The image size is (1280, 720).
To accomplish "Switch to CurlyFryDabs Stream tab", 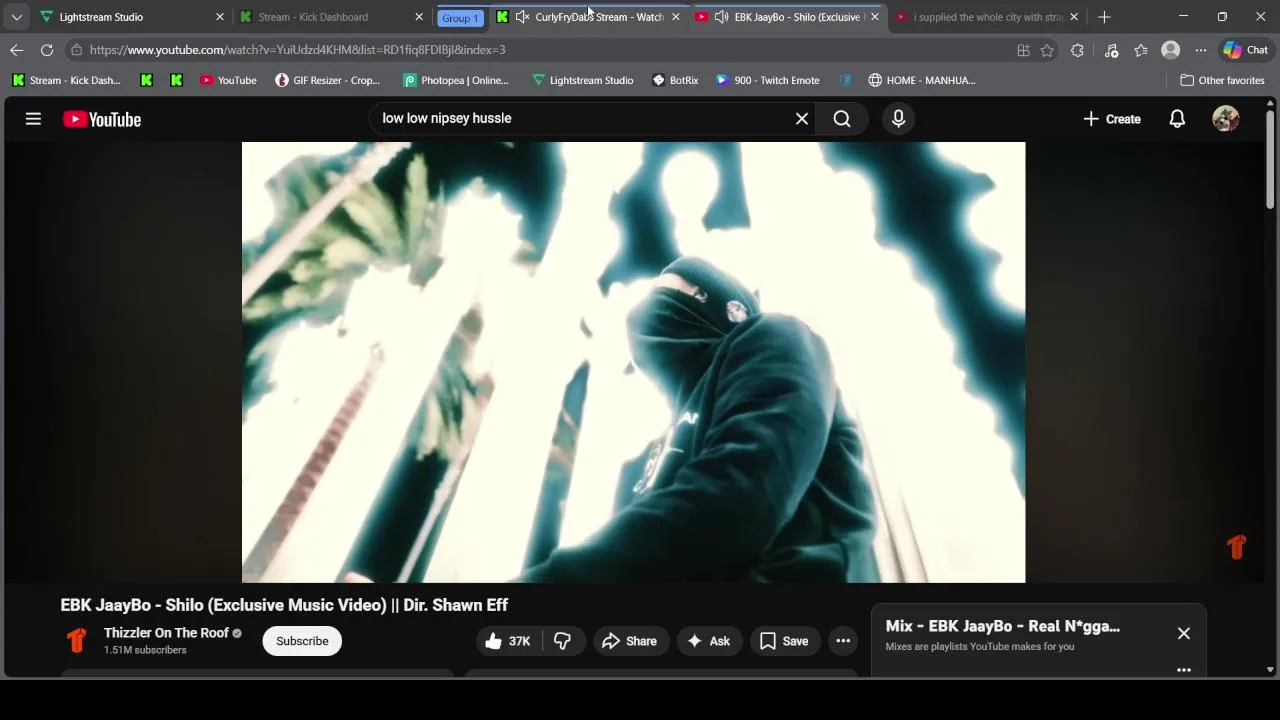I will click(590, 17).
